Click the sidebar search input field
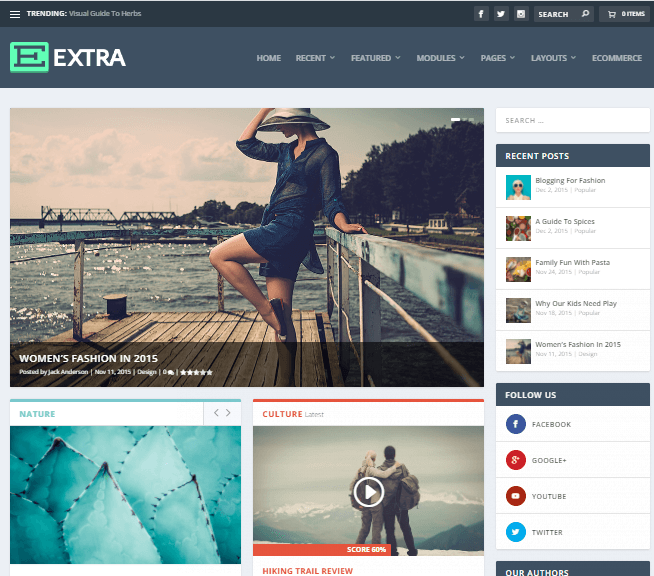Screen dimensions: 654x576 [x=572, y=120]
